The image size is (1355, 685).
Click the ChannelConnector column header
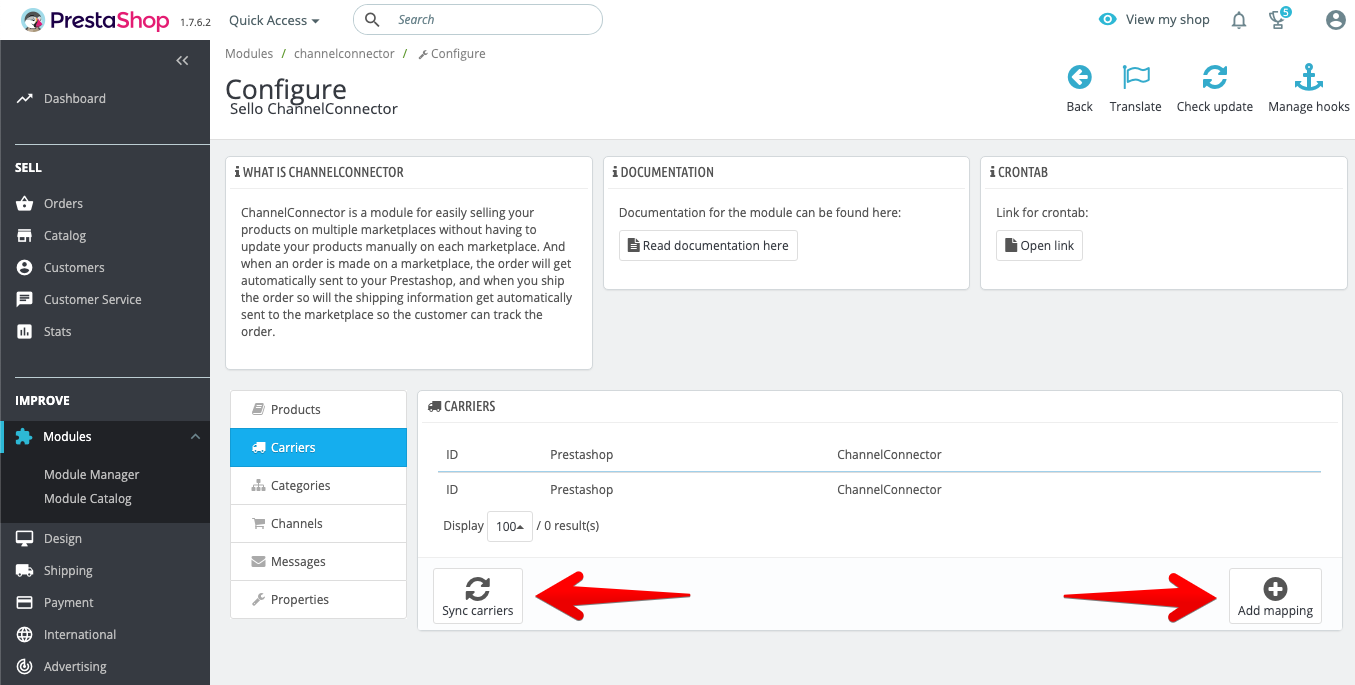point(889,455)
